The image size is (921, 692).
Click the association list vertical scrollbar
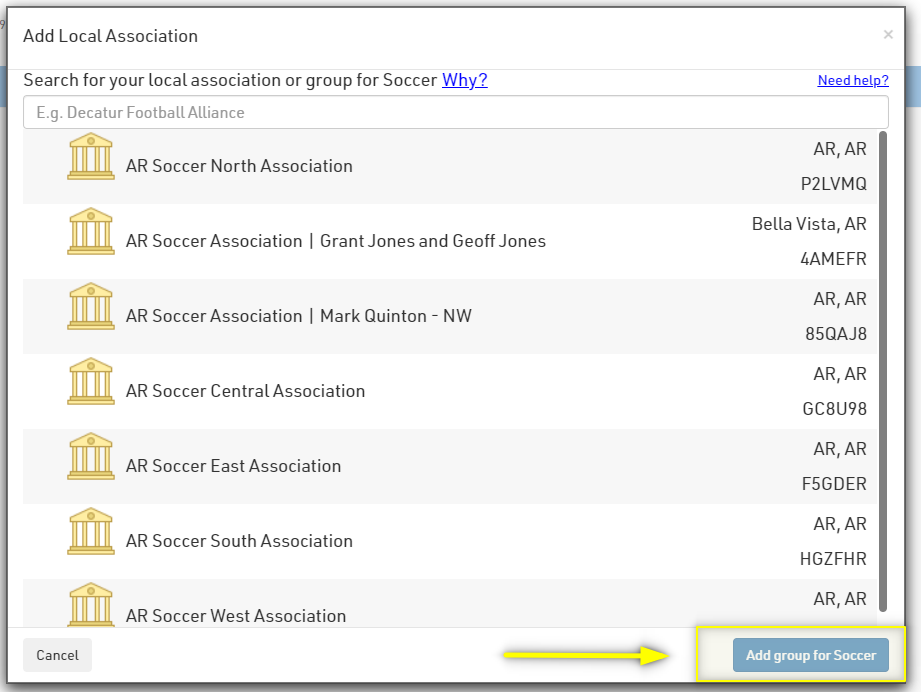pyautogui.click(x=882, y=370)
